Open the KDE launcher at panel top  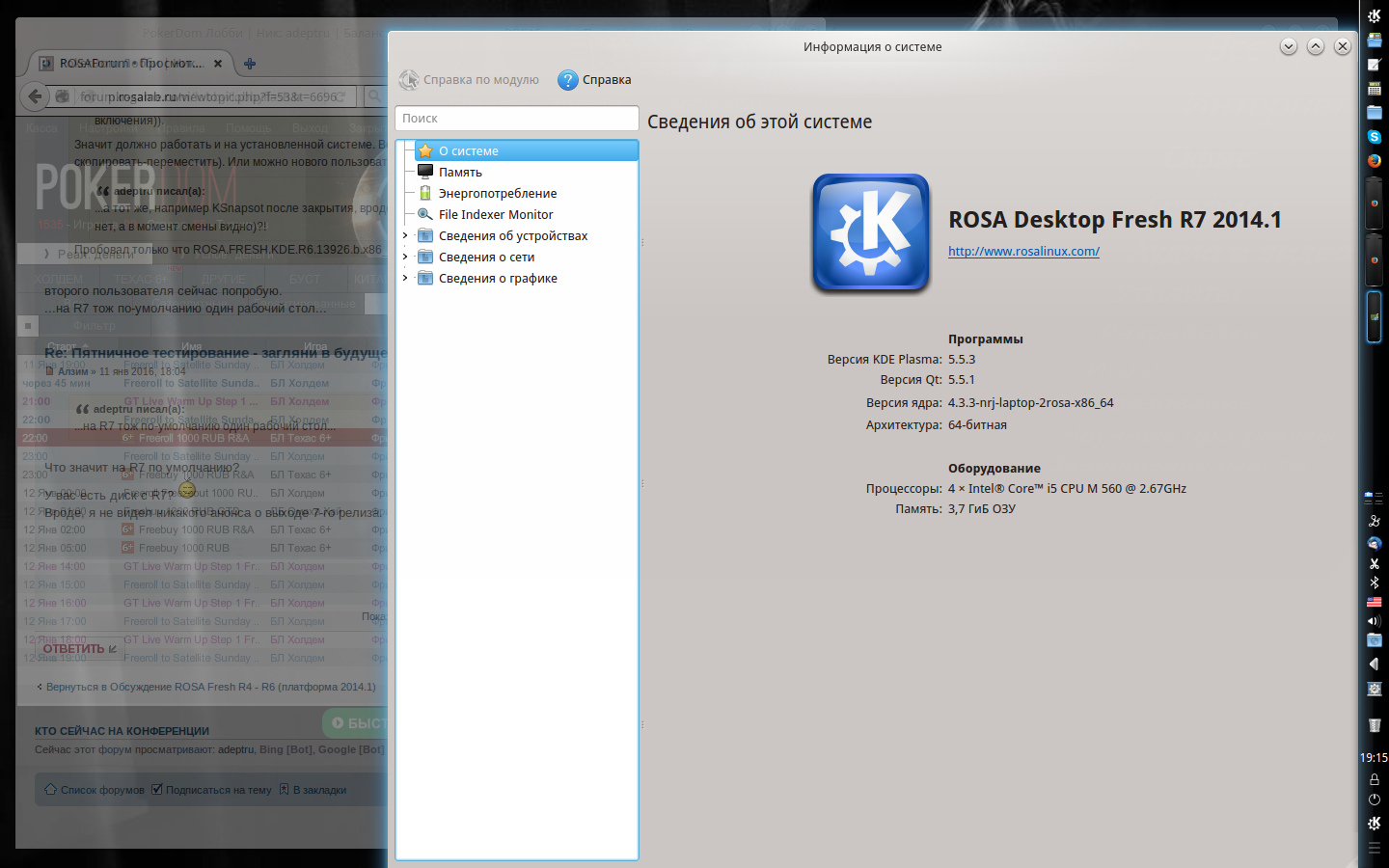(1375, 16)
